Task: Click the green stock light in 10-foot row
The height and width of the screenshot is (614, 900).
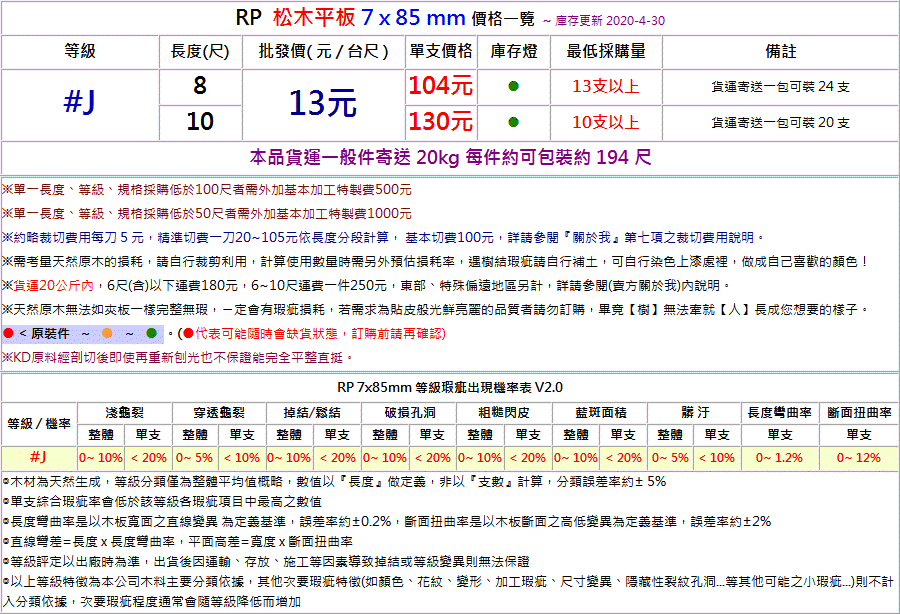Action: tap(513, 122)
